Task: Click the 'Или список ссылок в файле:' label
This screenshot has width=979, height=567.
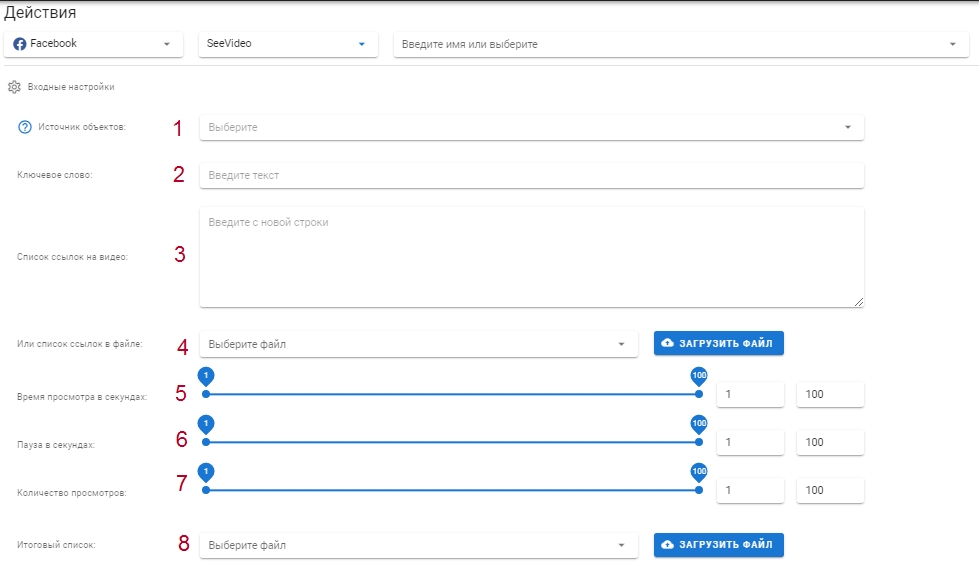Action: click(79, 343)
